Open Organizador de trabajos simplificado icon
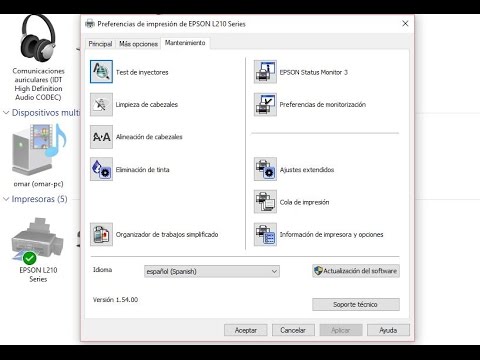 101,234
